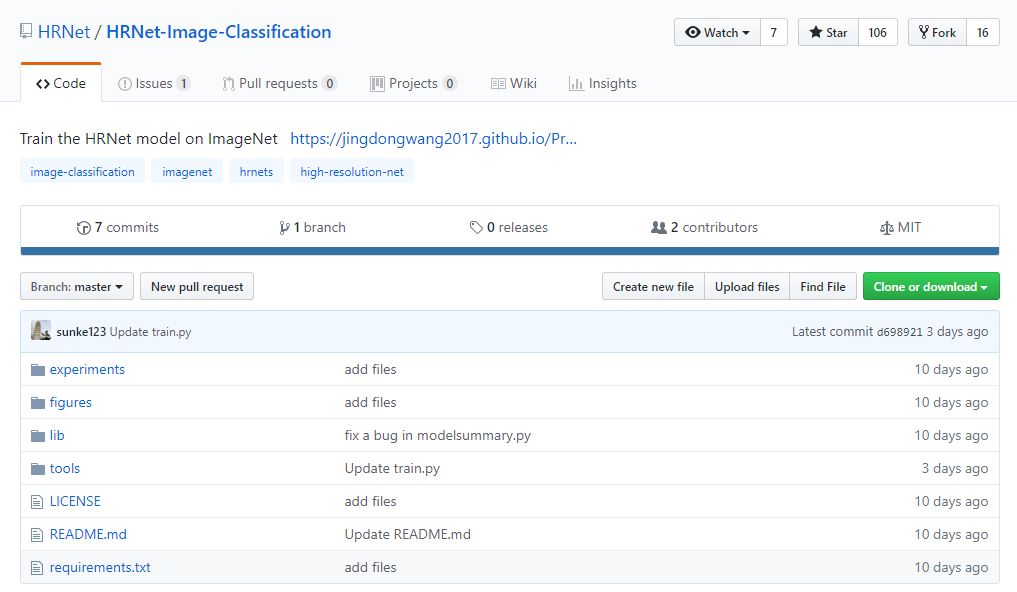Click the branch icon beside 1 branch
1017x592 pixels.
[285, 228]
